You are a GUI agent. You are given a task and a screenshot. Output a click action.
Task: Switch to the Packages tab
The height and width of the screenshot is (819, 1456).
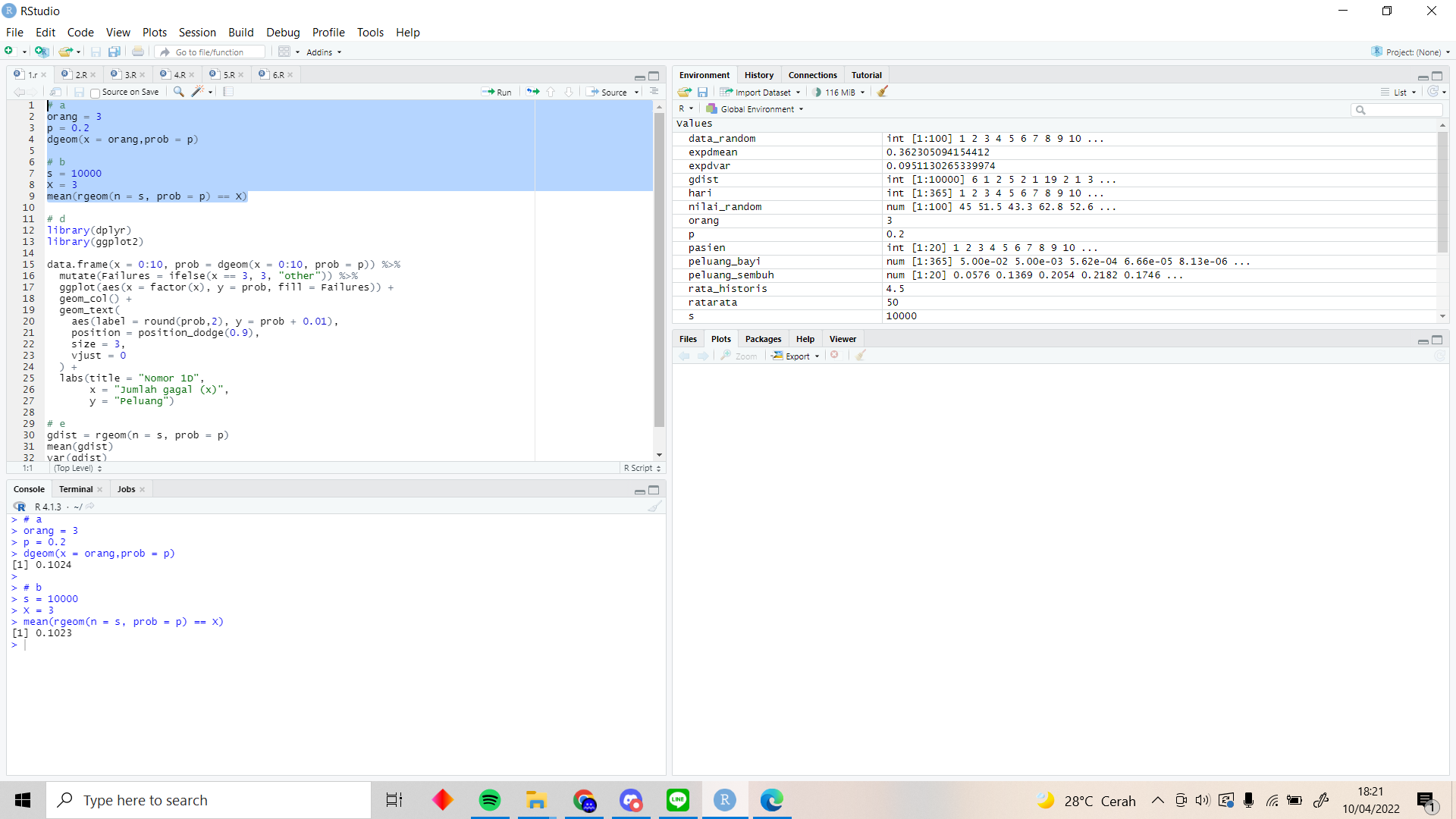pyautogui.click(x=763, y=339)
